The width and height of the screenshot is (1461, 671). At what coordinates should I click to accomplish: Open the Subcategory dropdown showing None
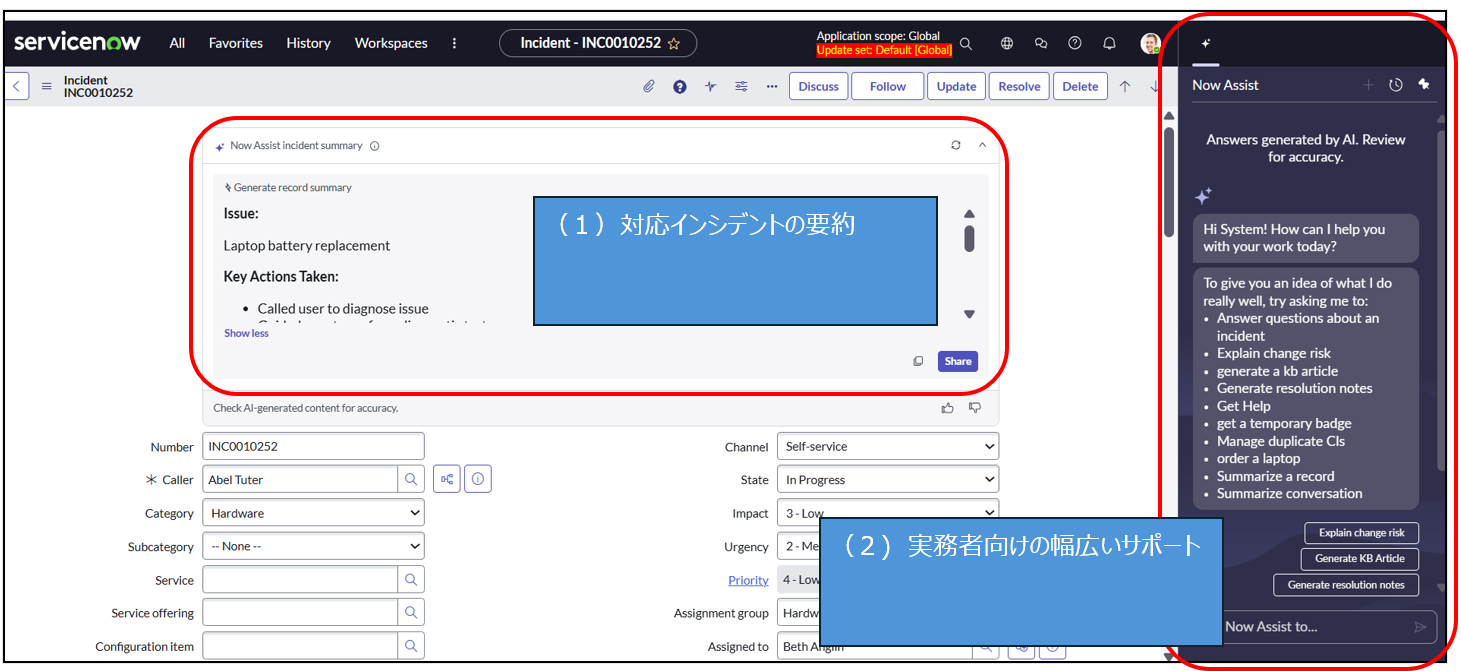tap(313, 546)
